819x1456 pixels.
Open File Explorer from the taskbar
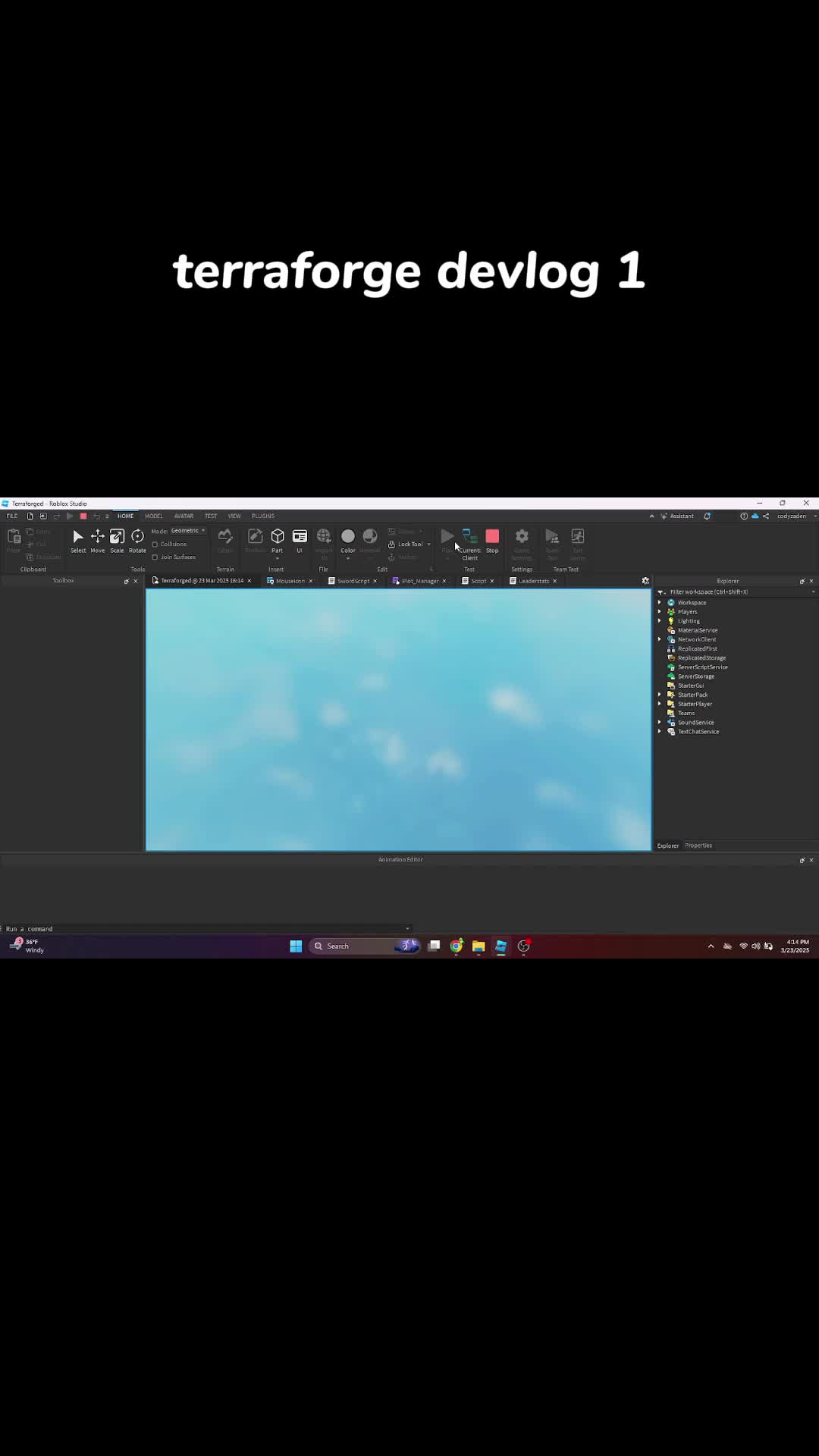[479, 946]
